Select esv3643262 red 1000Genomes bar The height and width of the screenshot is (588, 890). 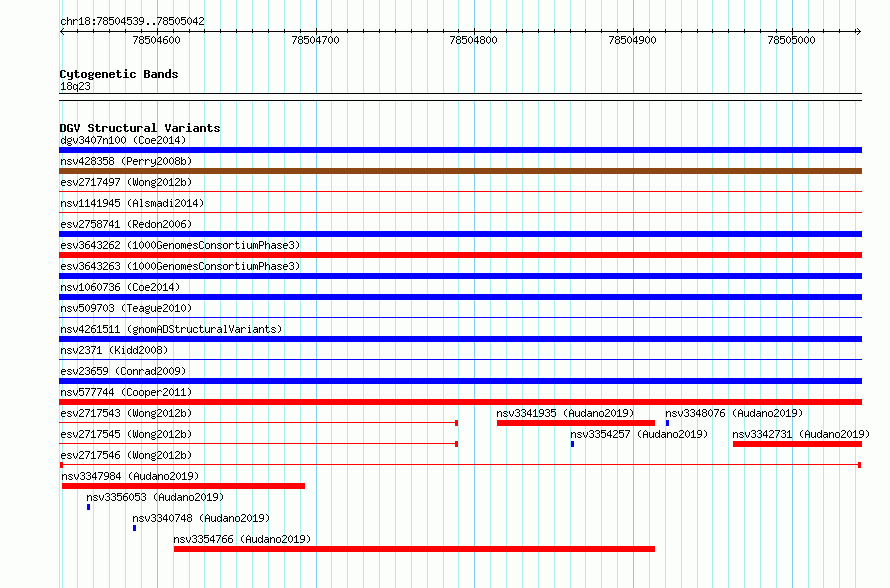(x=460, y=255)
